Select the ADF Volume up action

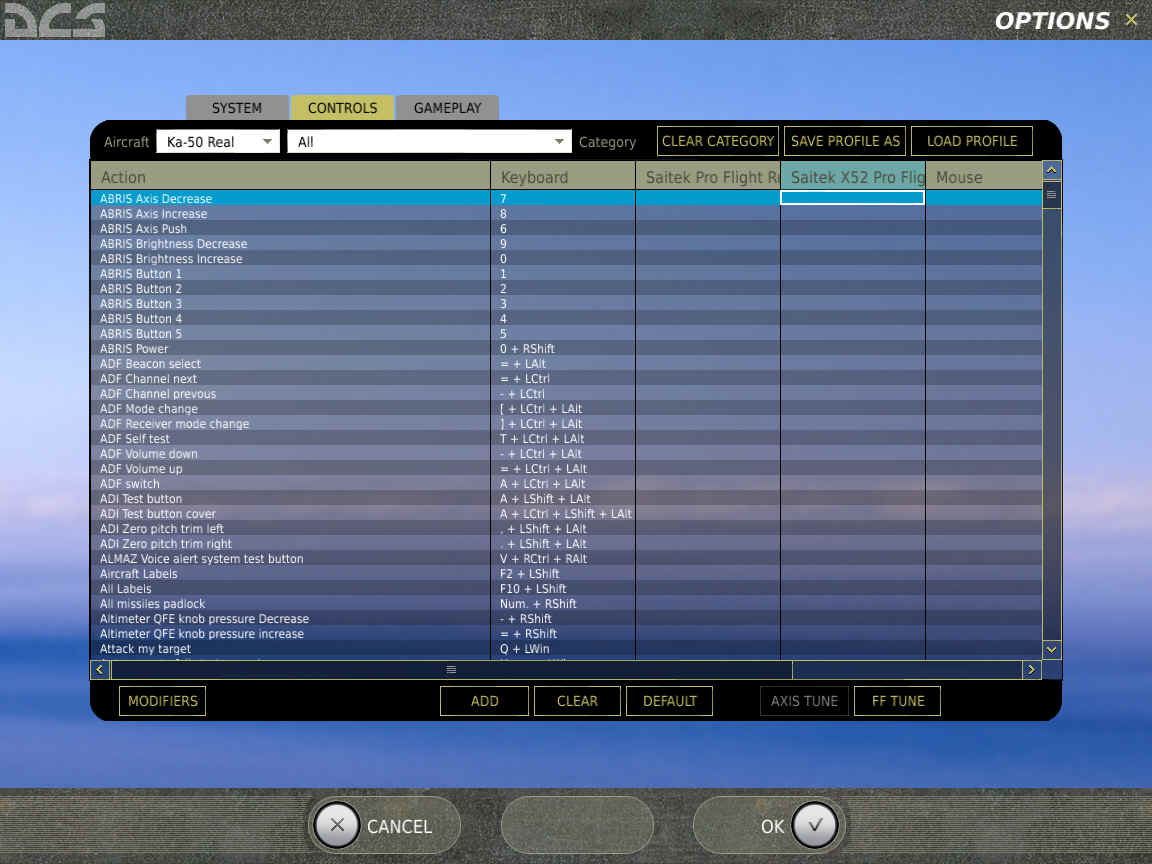(141, 469)
